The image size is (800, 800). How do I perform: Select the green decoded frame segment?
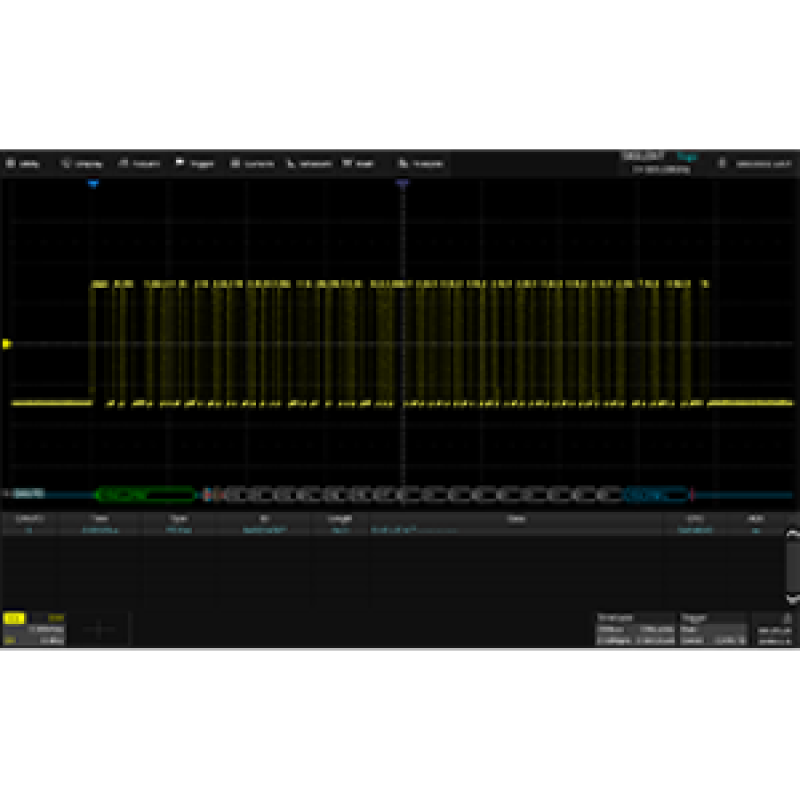pos(145,494)
